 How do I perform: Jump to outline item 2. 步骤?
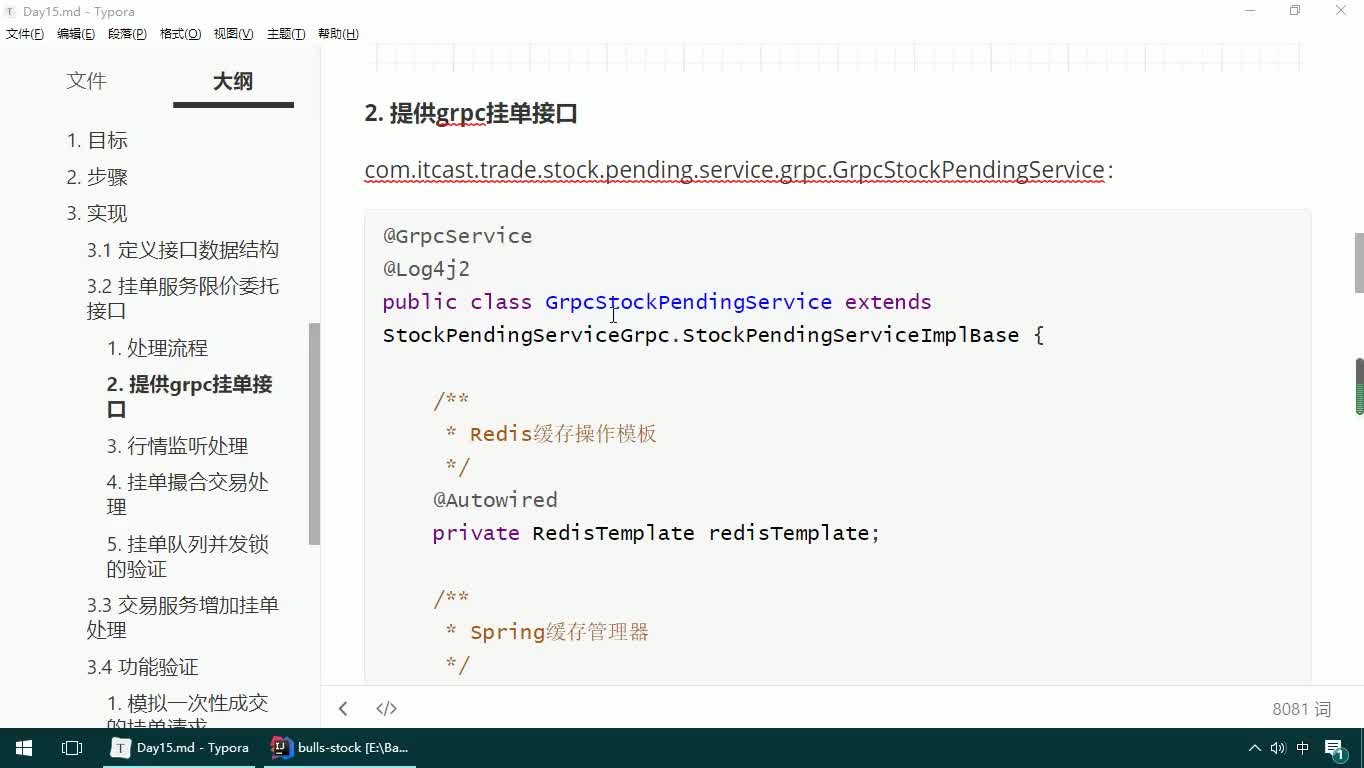(x=97, y=177)
